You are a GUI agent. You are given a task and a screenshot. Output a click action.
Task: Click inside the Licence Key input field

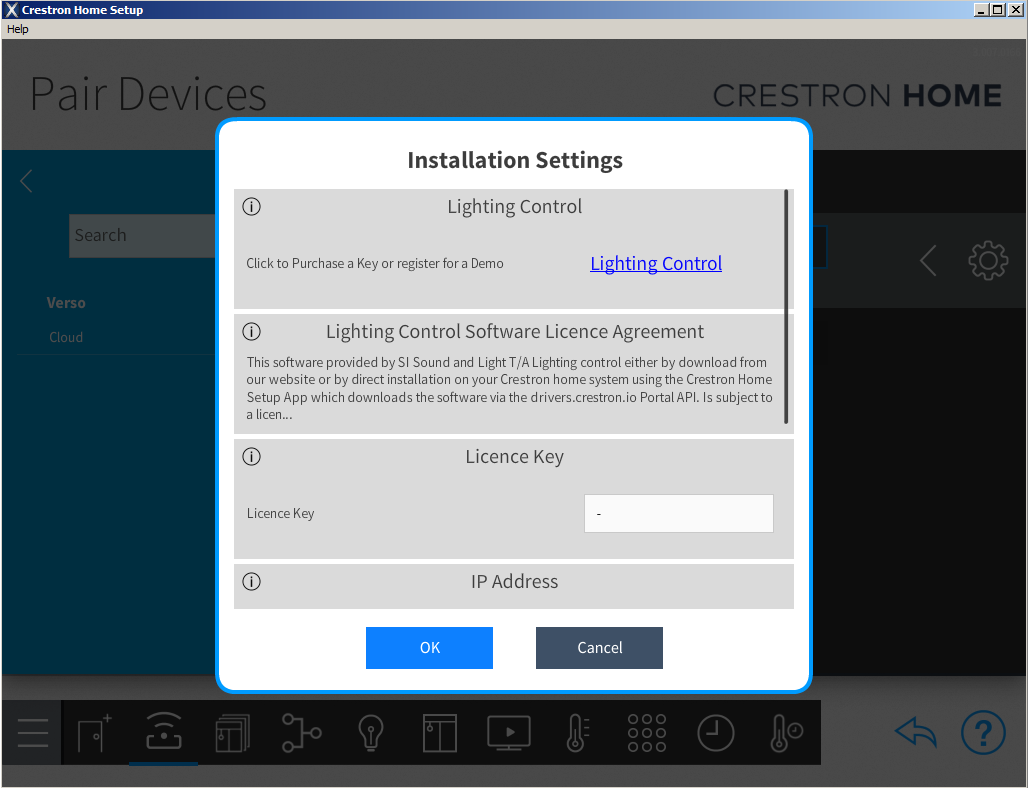coord(678,513)
